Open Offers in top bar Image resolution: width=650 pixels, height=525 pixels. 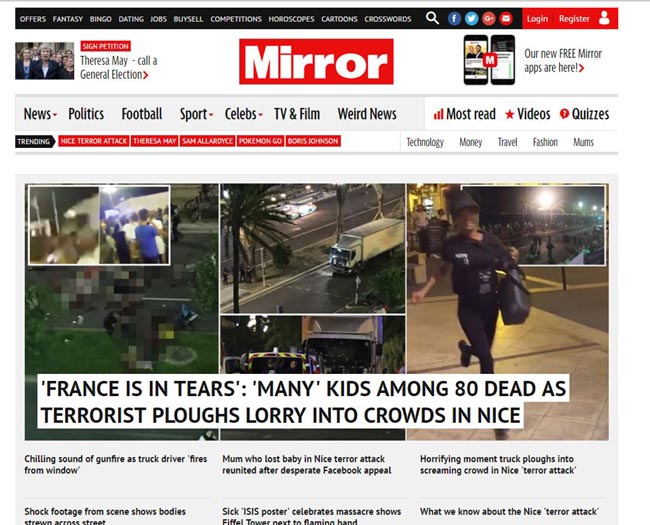[33, 19]
